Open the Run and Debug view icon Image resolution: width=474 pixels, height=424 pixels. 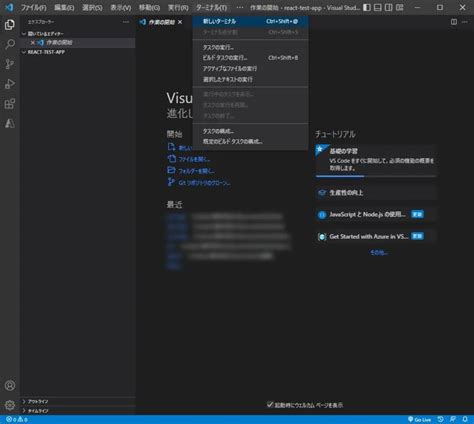[10, 84]
